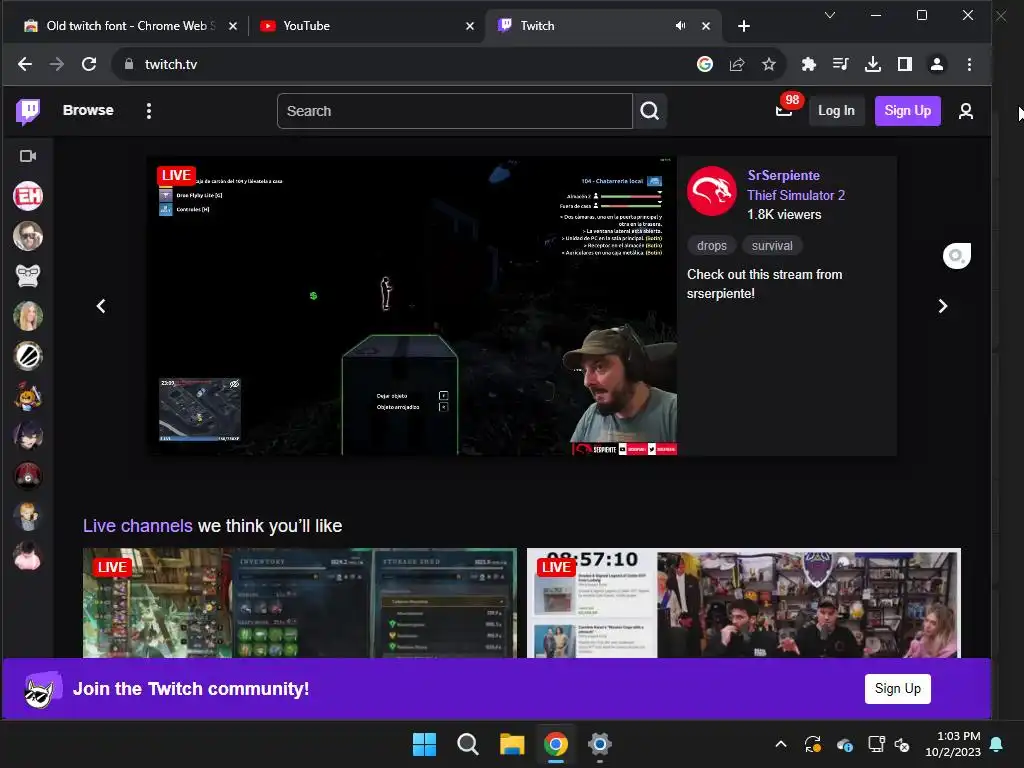Open the media controls icon in toolbar
This screenshot has height=768, width=1024.
pyautogui.click(x=840, y=64)
